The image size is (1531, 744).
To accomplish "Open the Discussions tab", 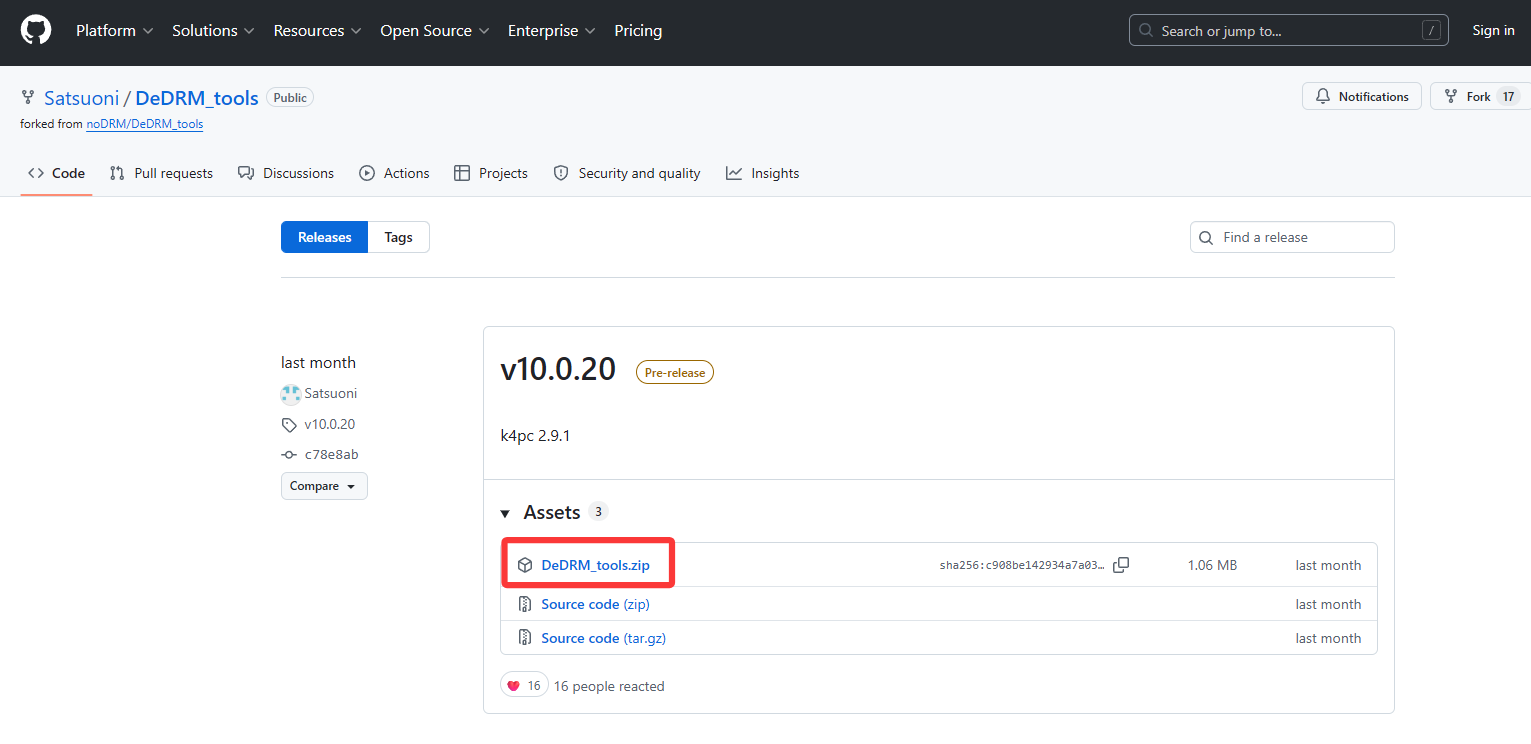I will point(286,173).
